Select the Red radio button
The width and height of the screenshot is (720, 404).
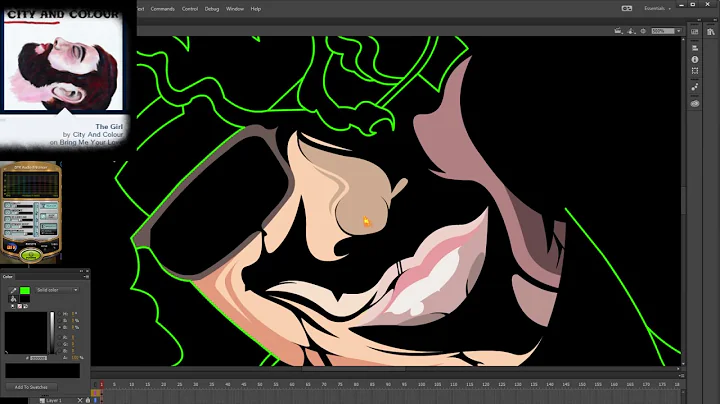(59, 337)
